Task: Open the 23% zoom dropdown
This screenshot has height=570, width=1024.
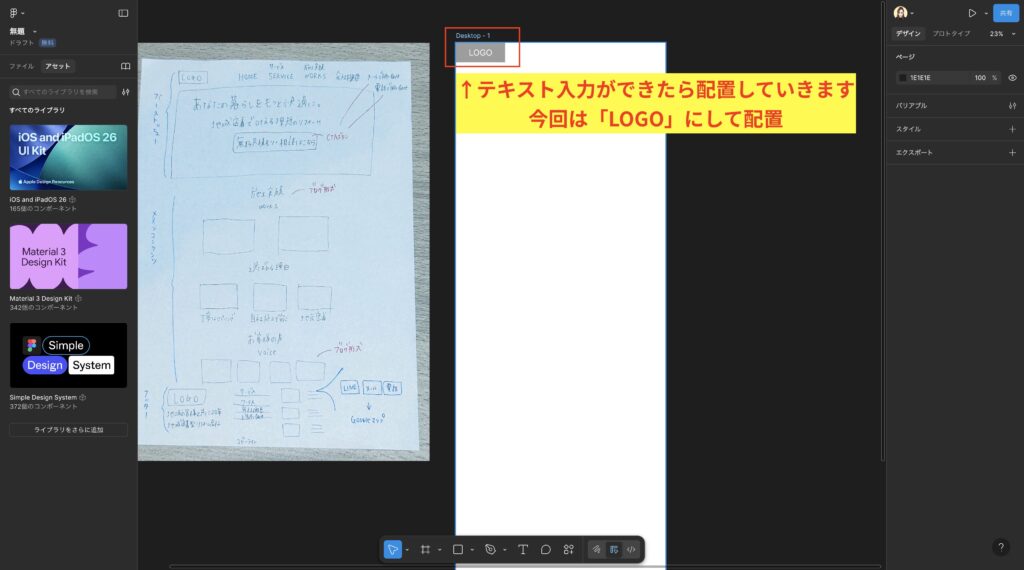Action: pyautogui.click(x=1000, y=34)
